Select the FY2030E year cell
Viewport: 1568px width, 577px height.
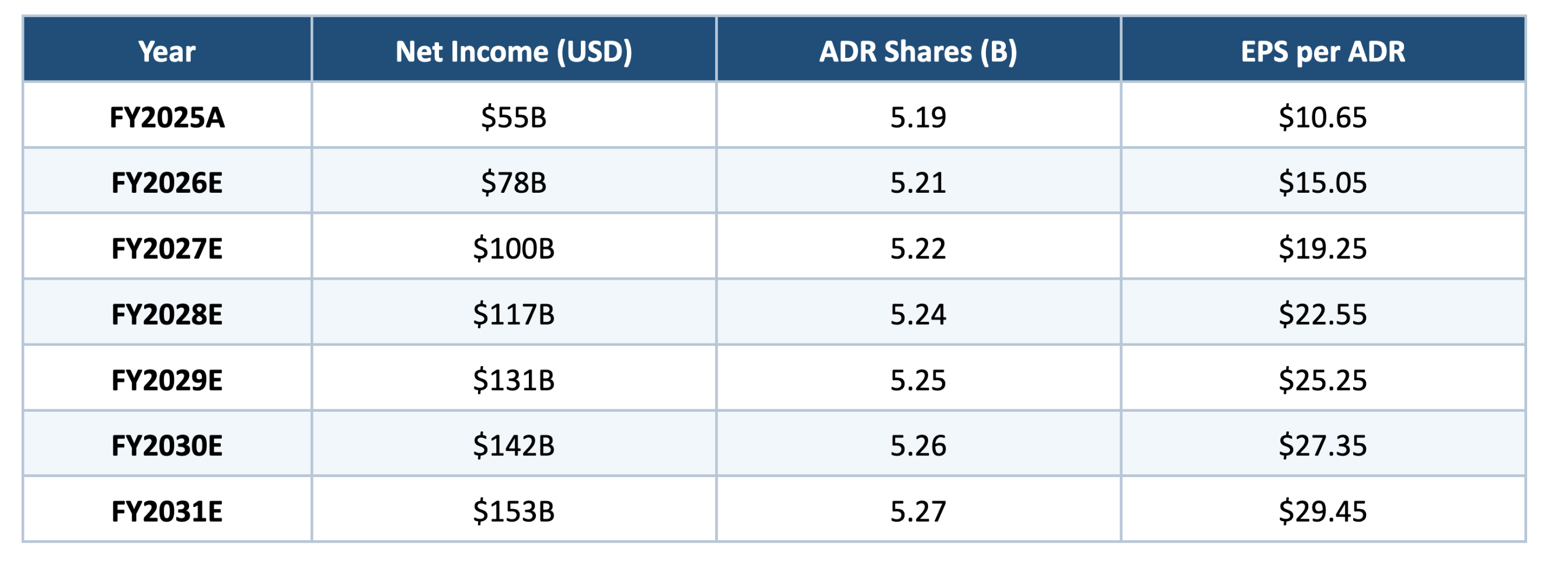point(167,446)
